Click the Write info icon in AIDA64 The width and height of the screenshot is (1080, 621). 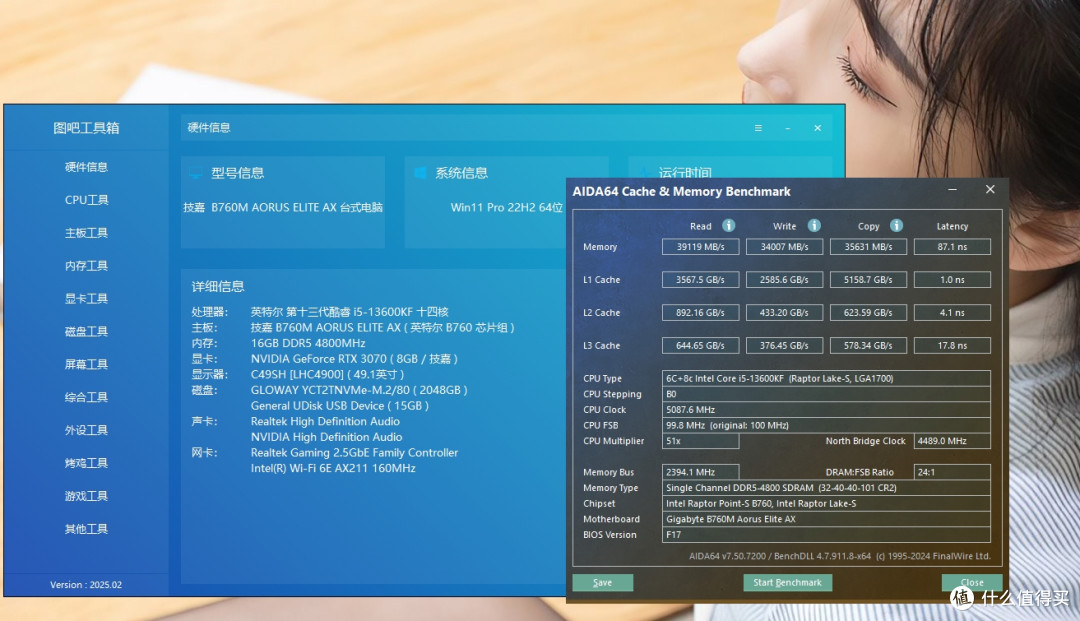coord(814,226)
